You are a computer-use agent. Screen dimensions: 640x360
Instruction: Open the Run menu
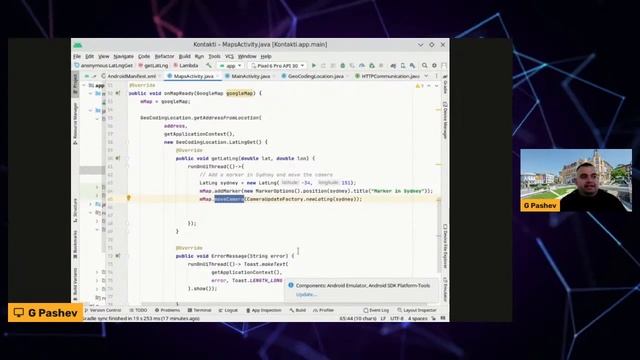199,56
